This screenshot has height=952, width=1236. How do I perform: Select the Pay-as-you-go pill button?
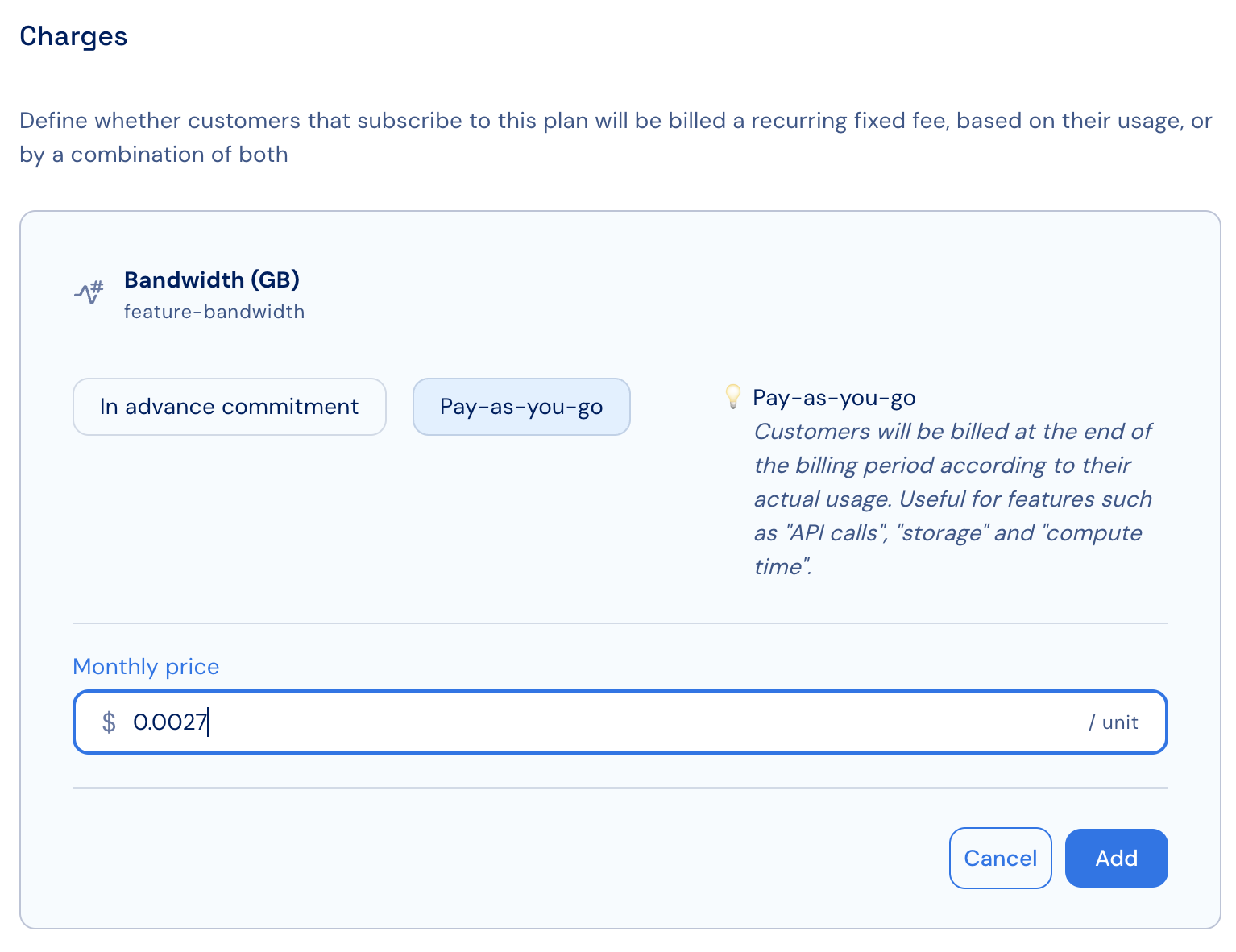[x=521, y=407]
